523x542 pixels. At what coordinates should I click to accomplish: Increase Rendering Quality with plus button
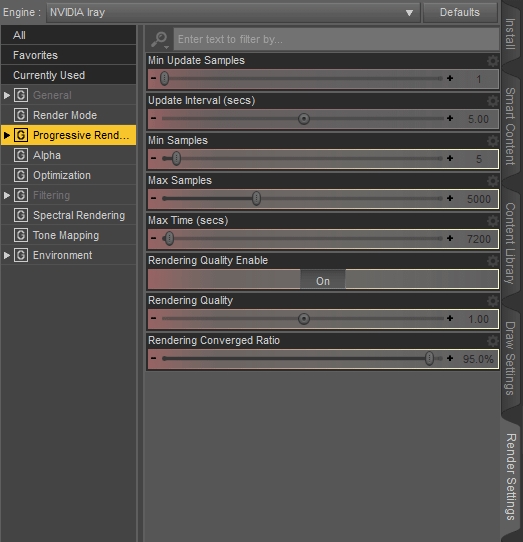pos(450,318)
